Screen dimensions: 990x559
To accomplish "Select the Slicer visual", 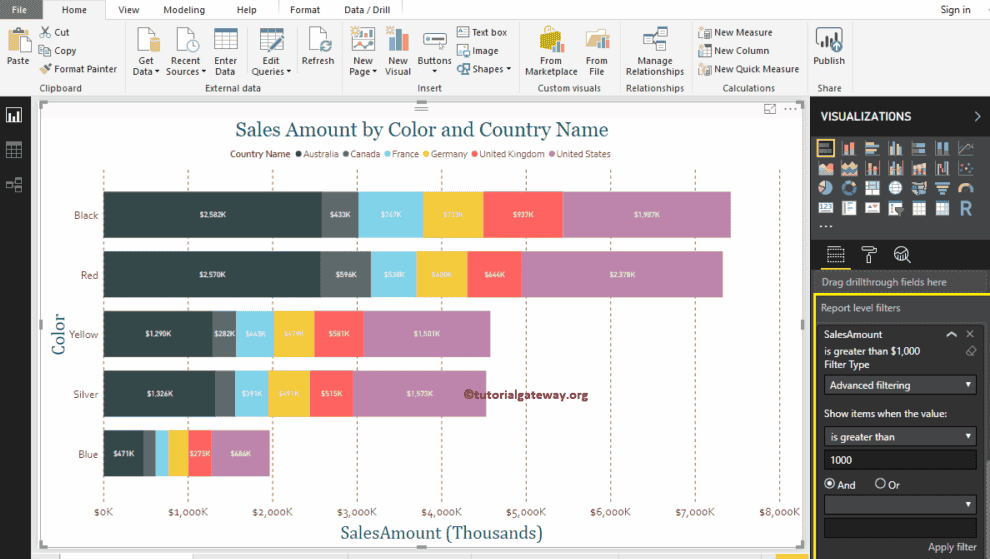I will coord(895,208).
